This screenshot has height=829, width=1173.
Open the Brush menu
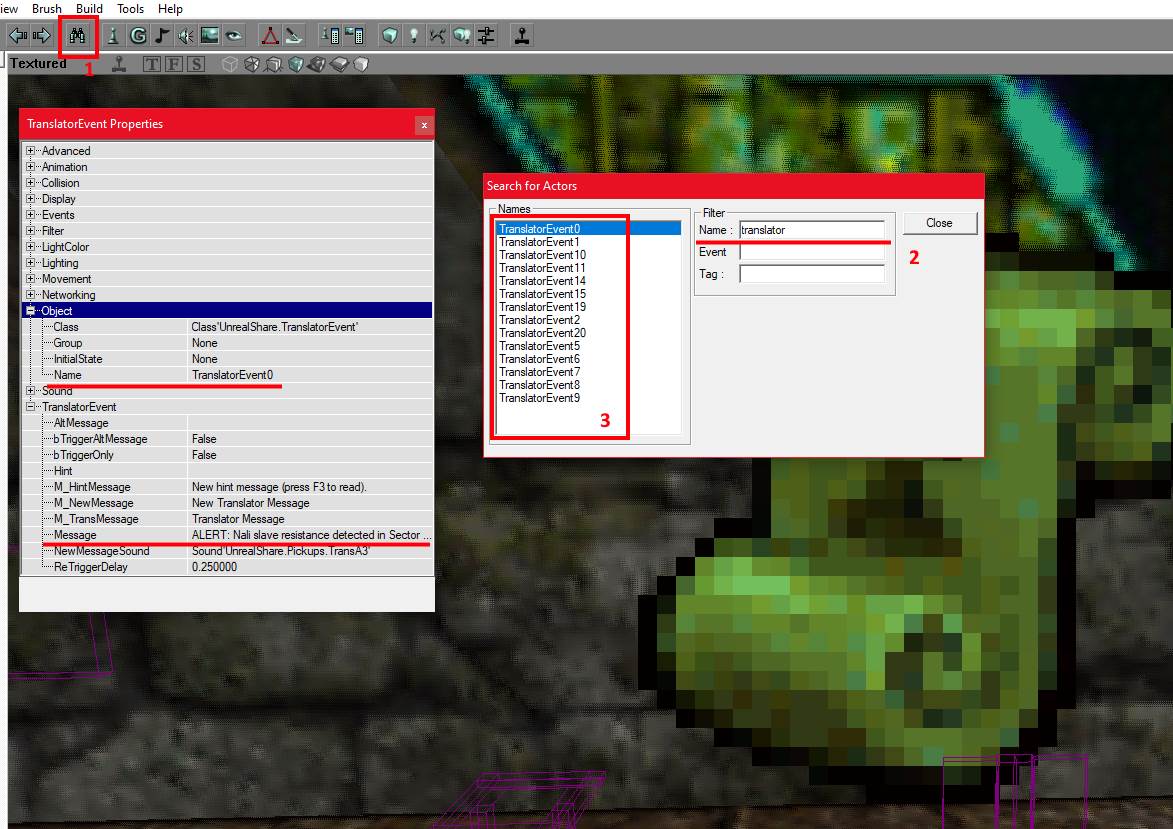click(x=46, y=9)
